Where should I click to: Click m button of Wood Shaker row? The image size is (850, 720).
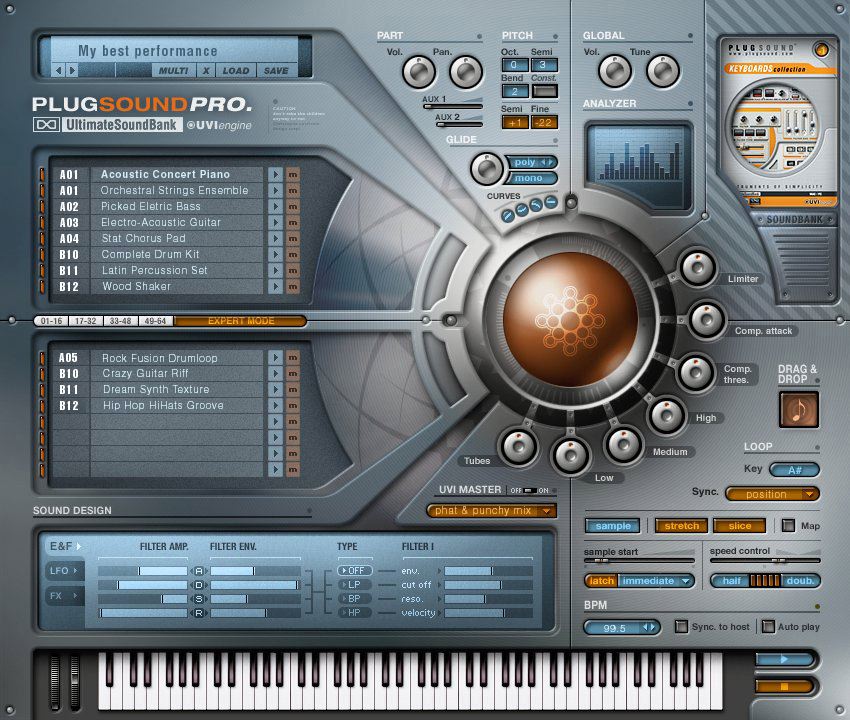(293, 286)
